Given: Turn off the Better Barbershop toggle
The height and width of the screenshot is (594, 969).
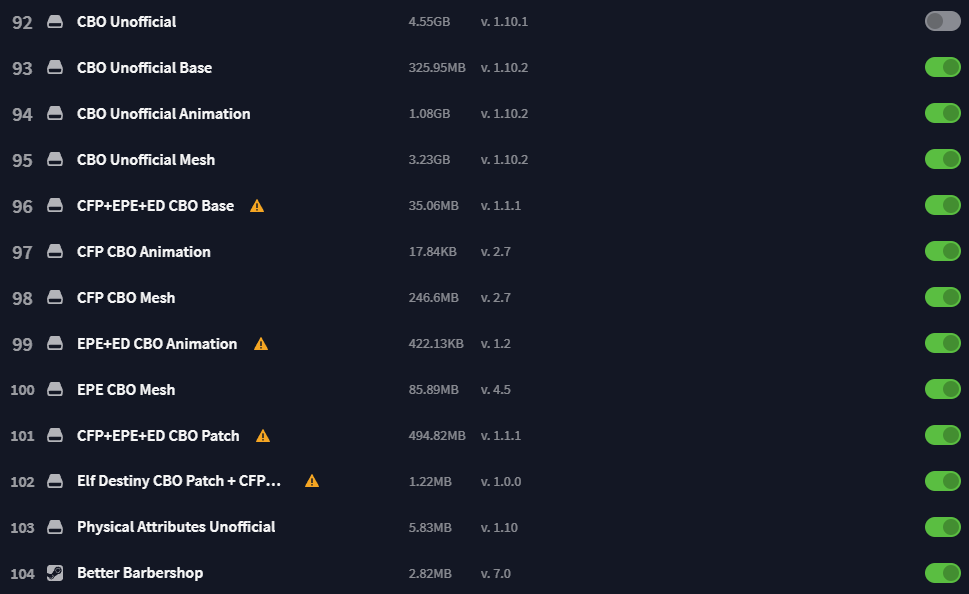Looking at the screenshot, I should click(942, 572).
